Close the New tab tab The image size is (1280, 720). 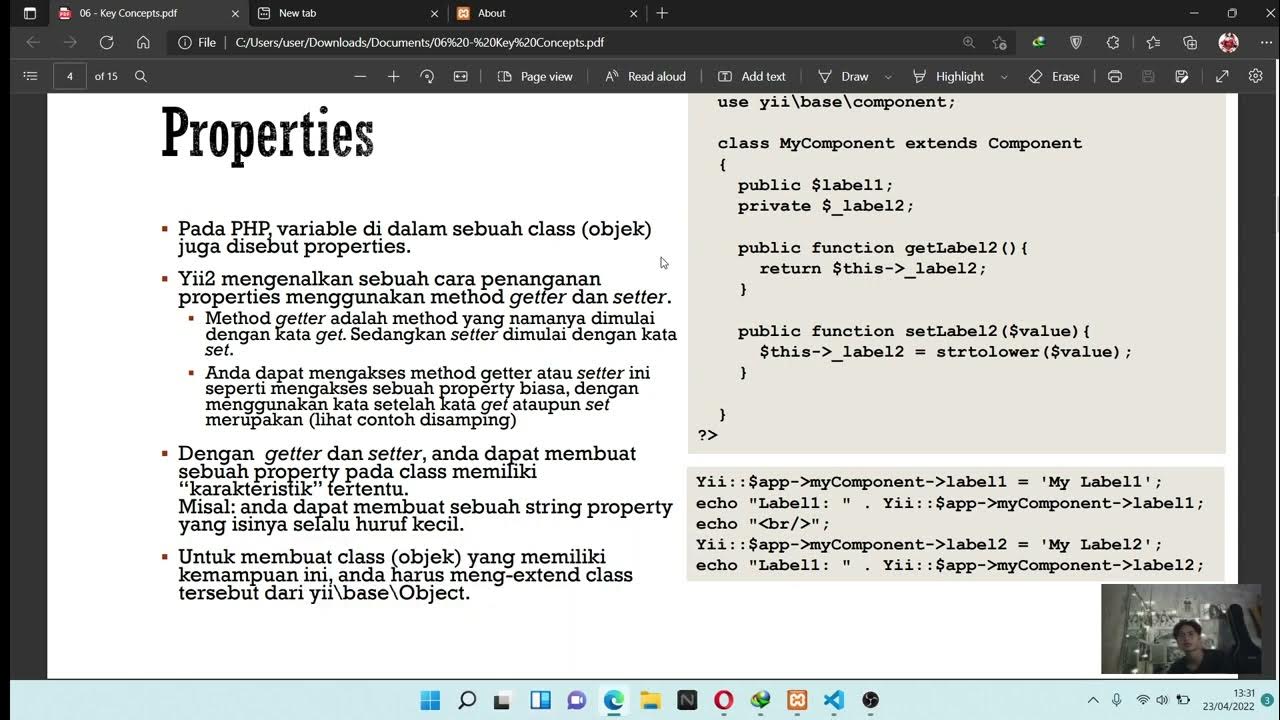(x=434, y=13)
